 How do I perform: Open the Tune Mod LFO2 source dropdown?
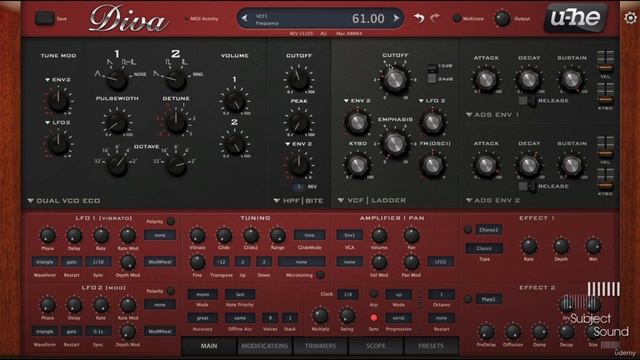[x=58, y=122]
